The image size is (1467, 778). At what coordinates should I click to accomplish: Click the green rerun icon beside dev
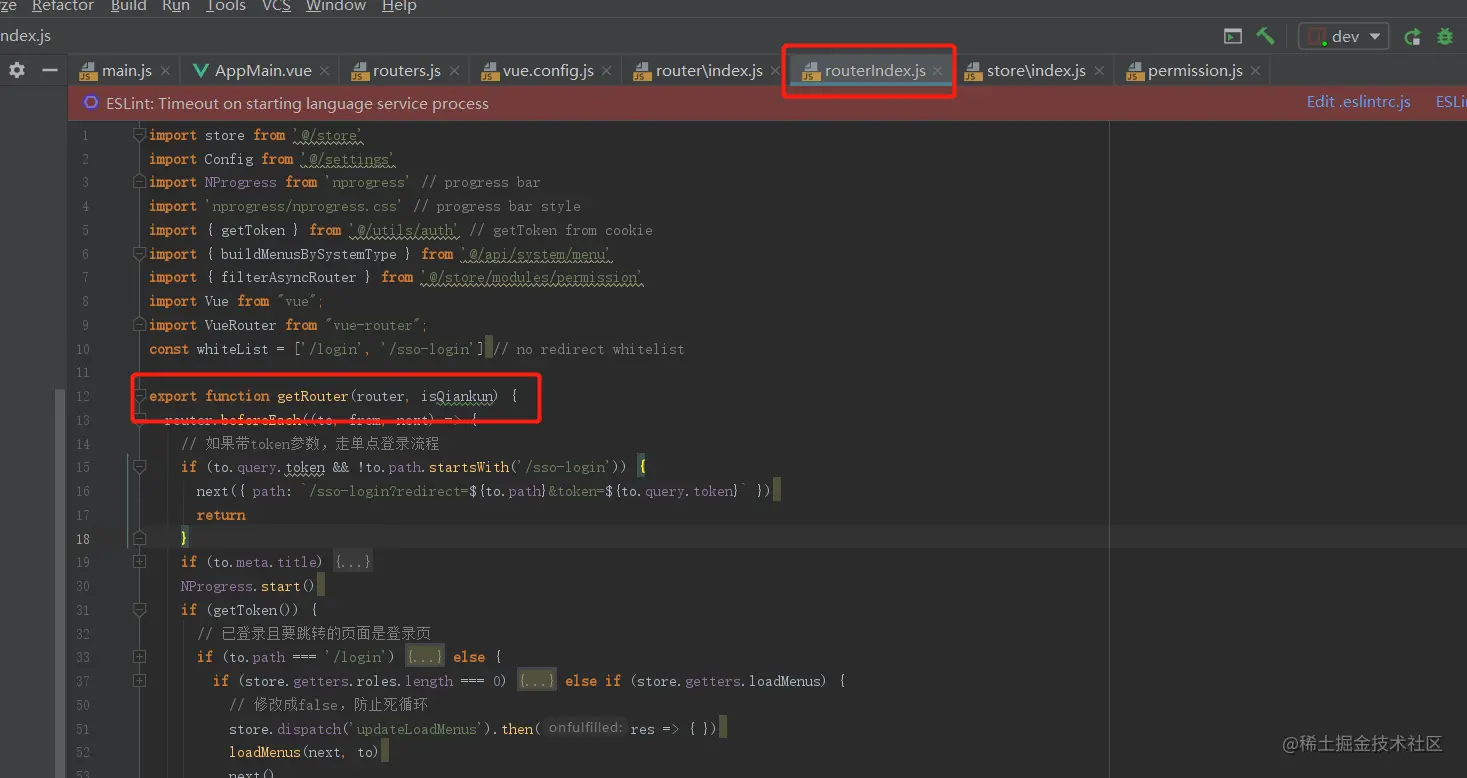1412,37
